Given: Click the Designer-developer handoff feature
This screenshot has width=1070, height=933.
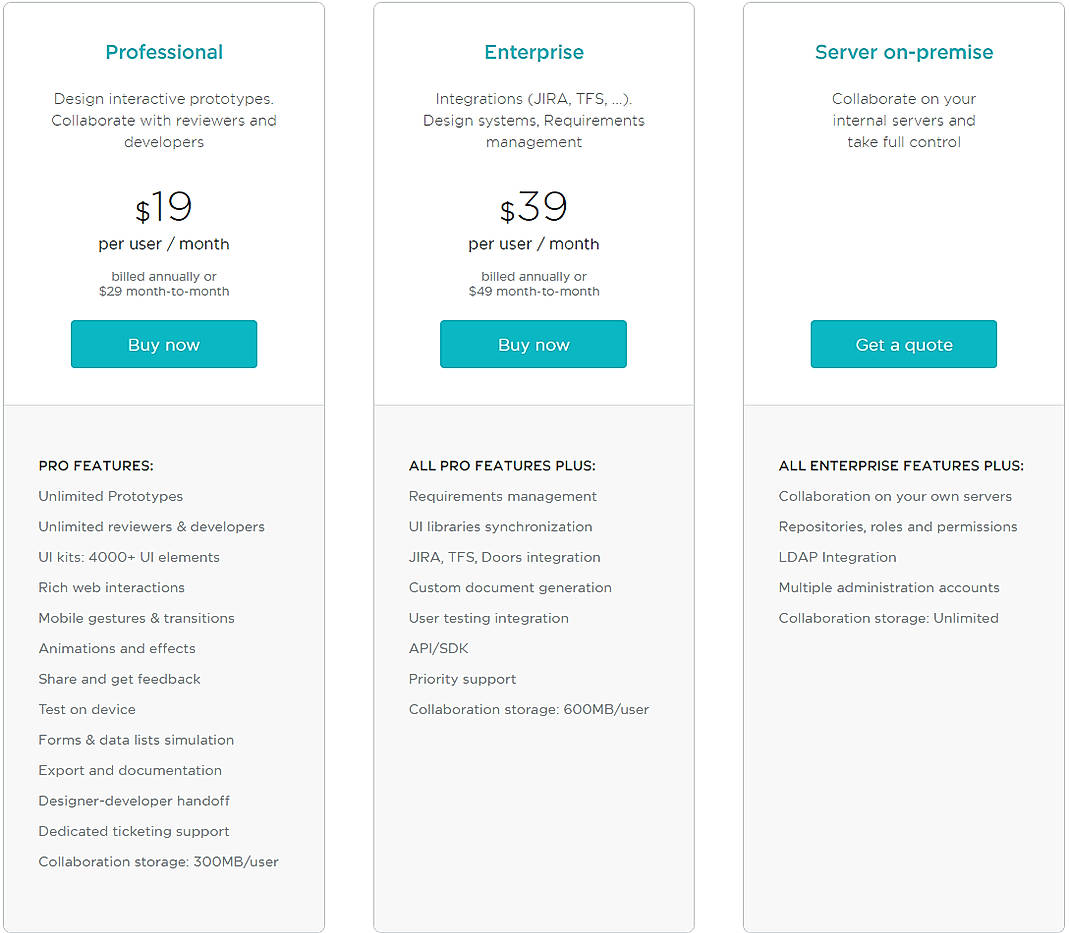Looking at the screenshot, I should click(x=133, y=800).
